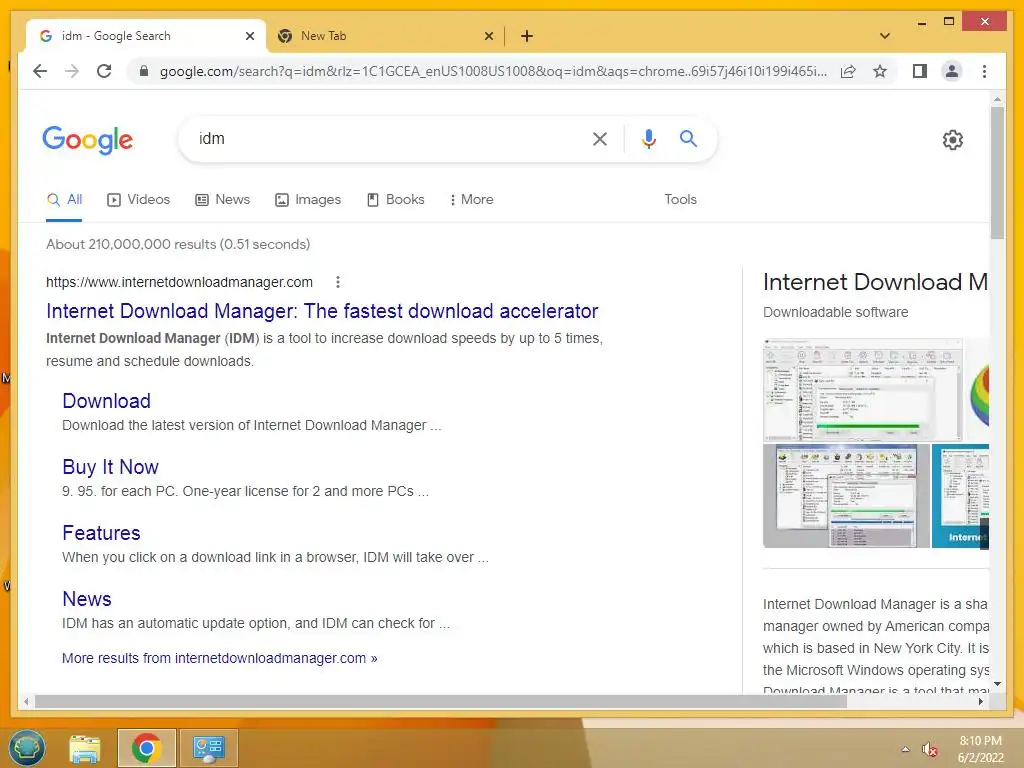
Task: Open More results from internetdownloadmanager.com
Action: coord(219,658)
